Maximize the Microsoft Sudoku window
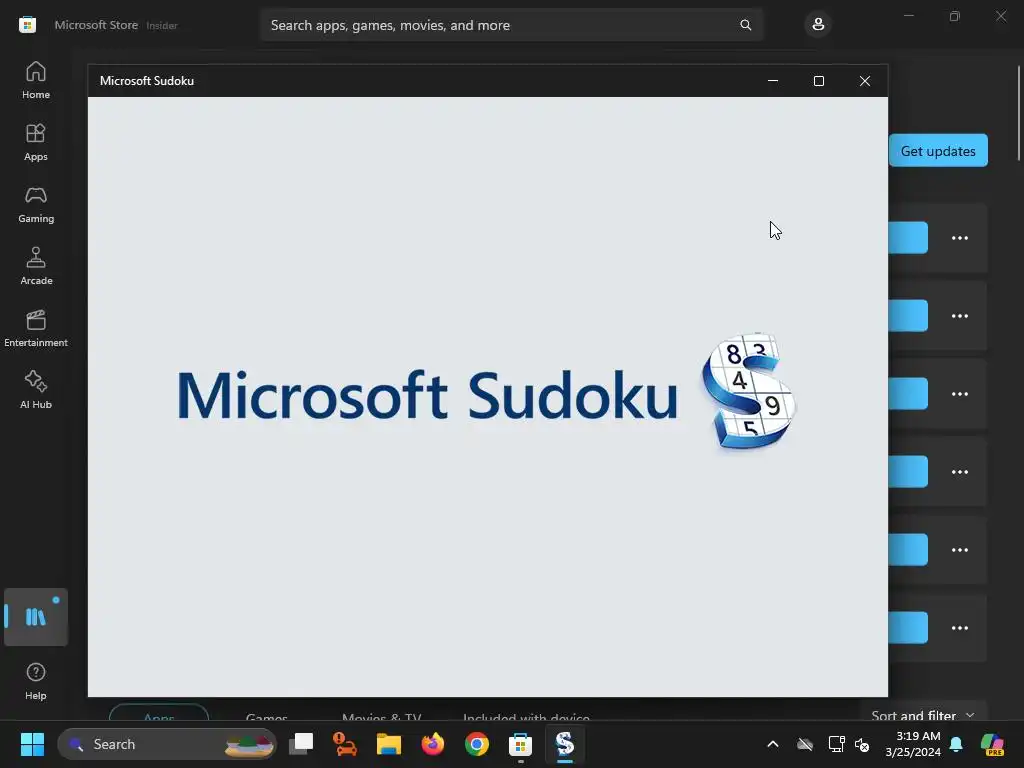 point(819,81)
